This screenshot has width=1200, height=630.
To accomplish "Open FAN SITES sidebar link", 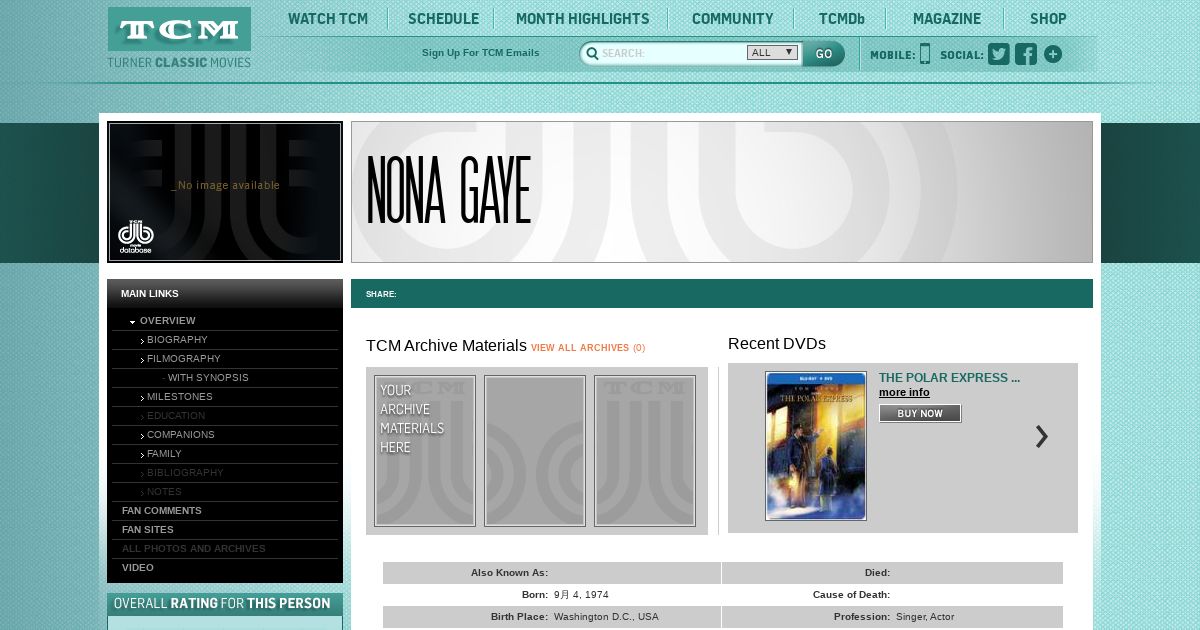I will click(x=148, y=530).
